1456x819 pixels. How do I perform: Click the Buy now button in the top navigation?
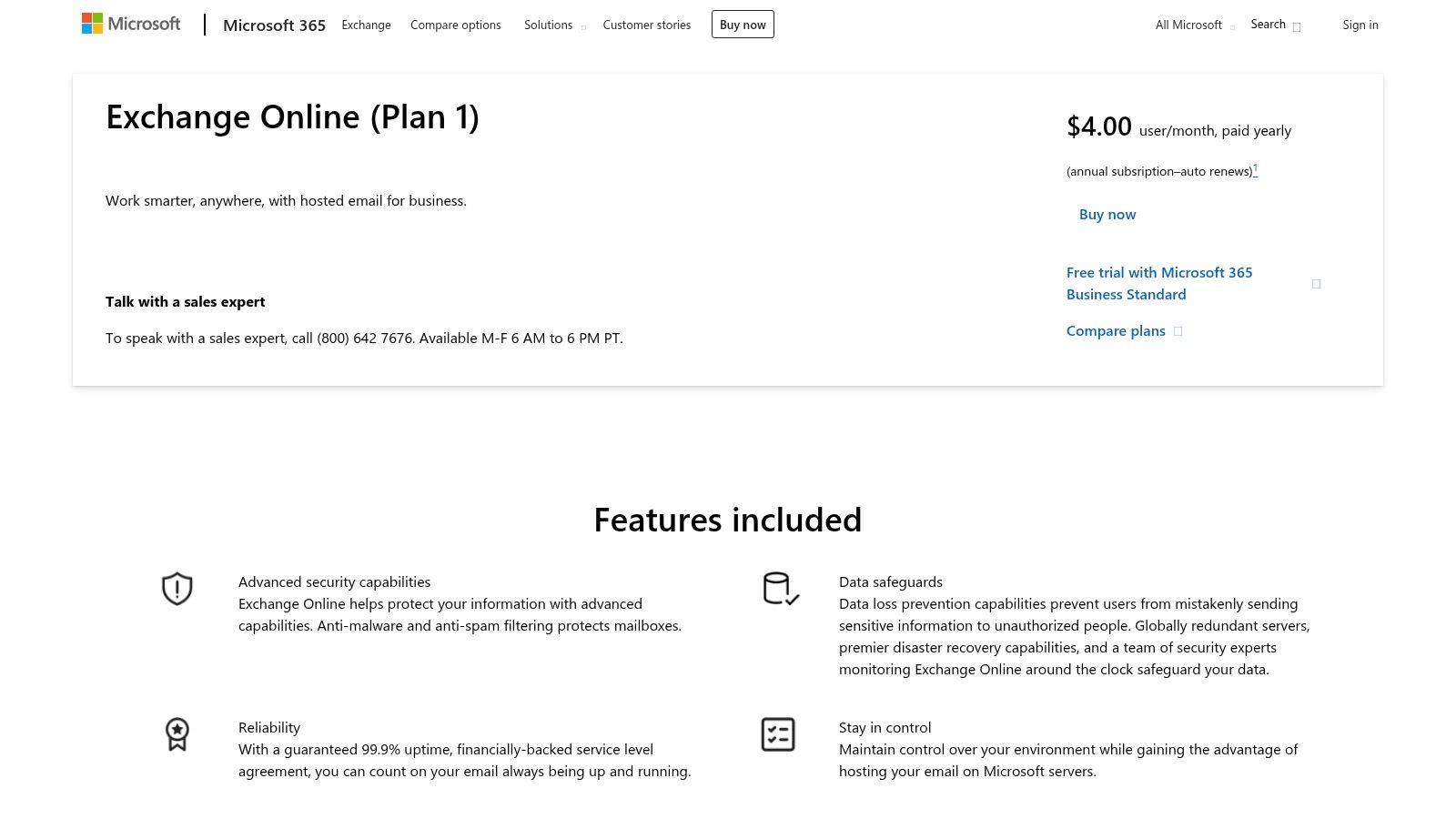click(x=743, y=25)
